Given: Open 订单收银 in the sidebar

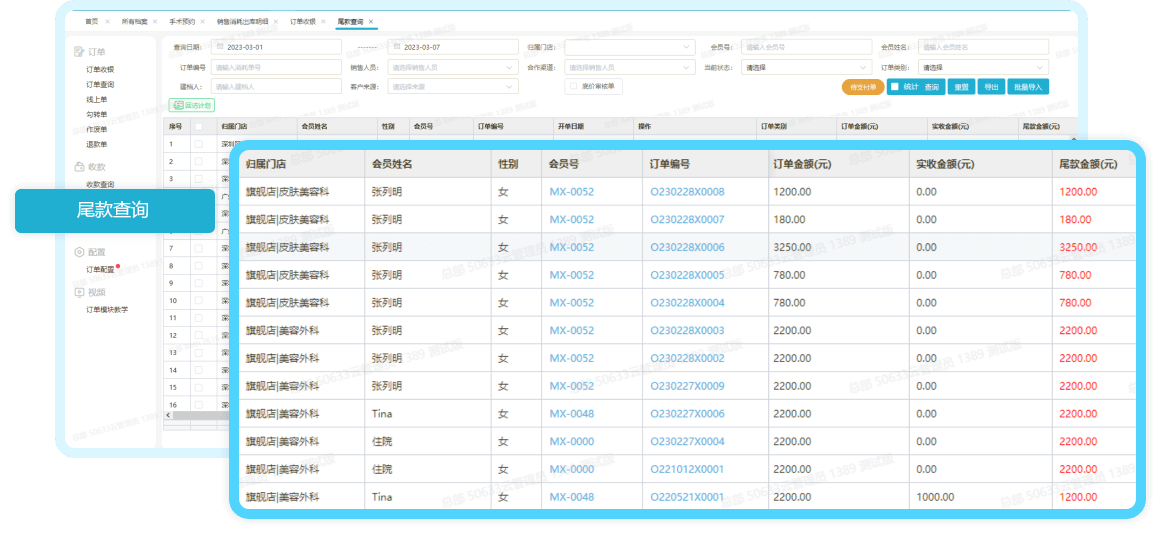Looking at the screenshot, I should pyautogui.click(x=100, y=70).
